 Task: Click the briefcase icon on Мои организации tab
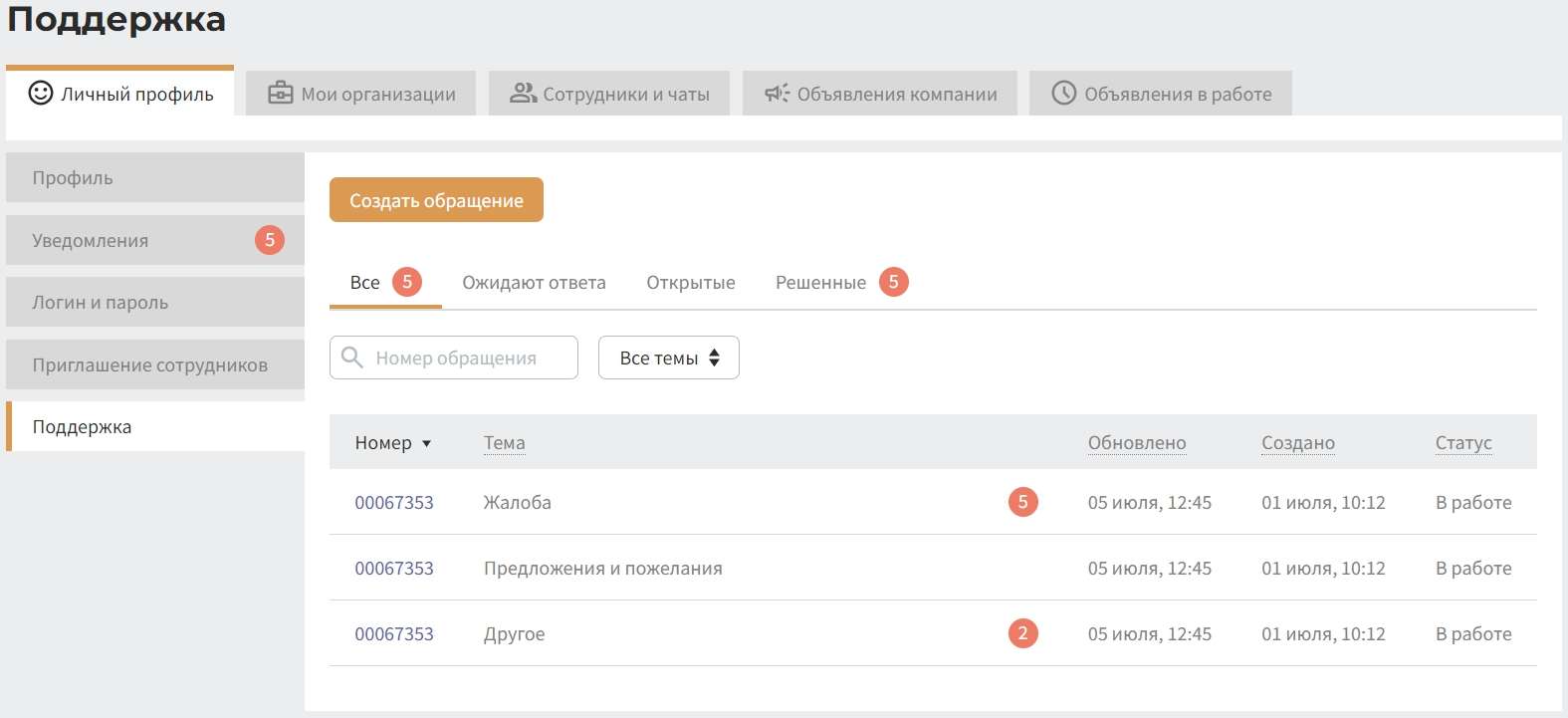(x=281, y=94)
